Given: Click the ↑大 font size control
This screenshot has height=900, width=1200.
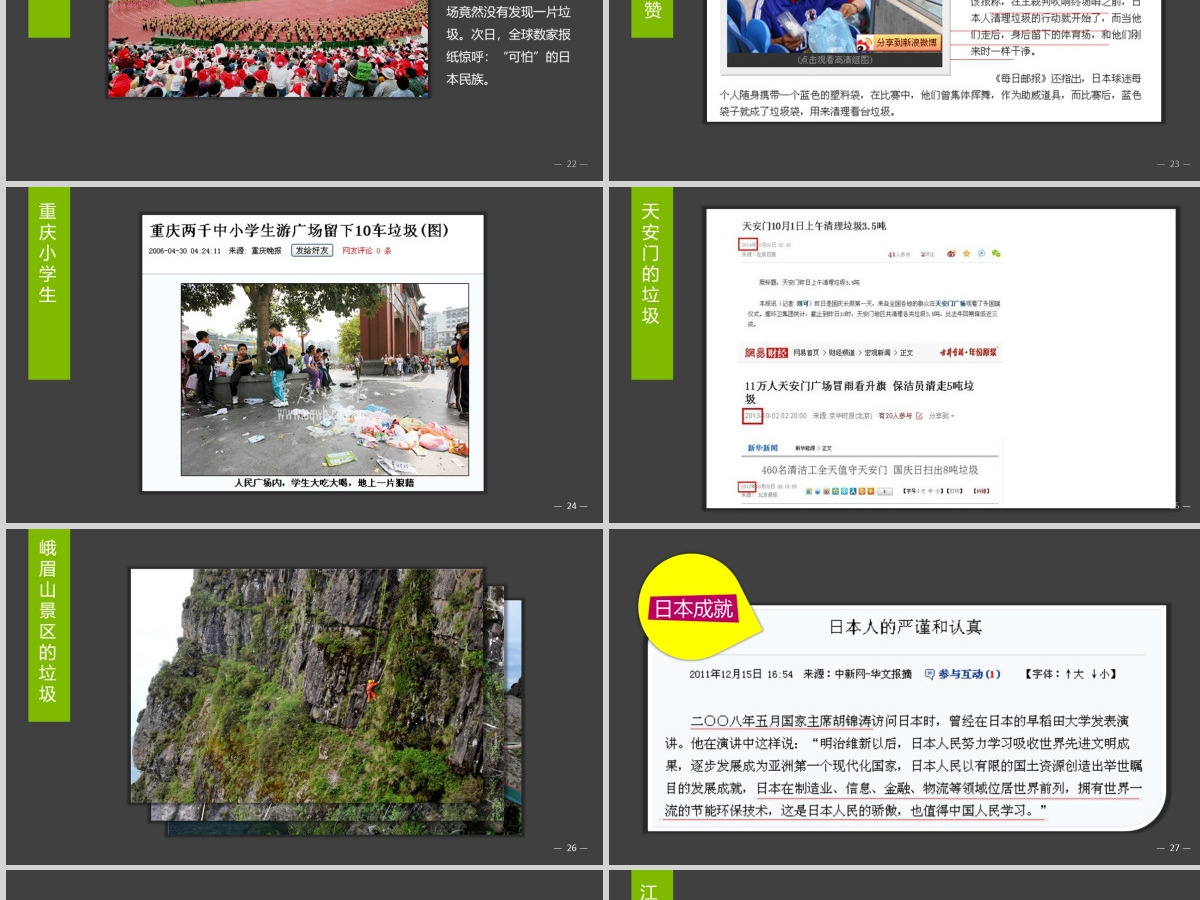Looking at the screenshot, I should [1074, 675].
